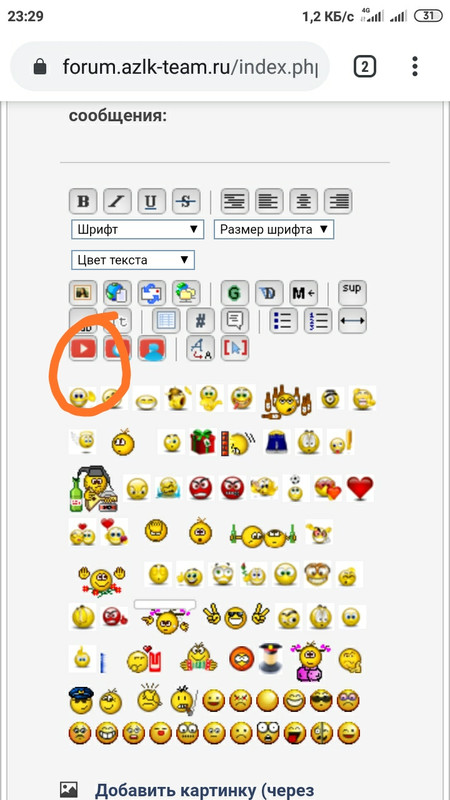Viewport: 450px width, 800px height.
Task: Insert the red heart smiley
Action: (360, 488)
